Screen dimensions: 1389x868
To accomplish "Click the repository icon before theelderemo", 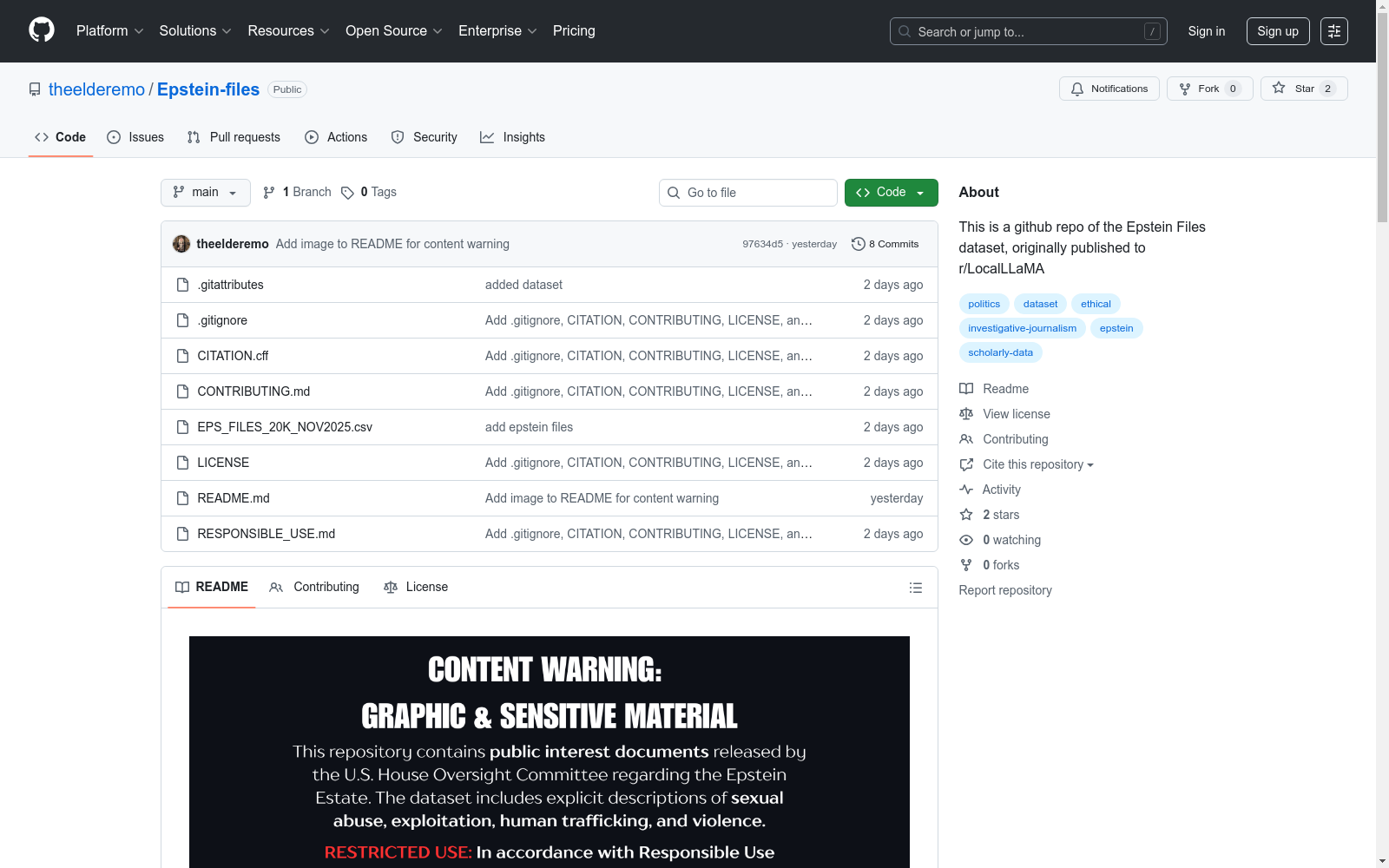I will click(x=35, y=89).
